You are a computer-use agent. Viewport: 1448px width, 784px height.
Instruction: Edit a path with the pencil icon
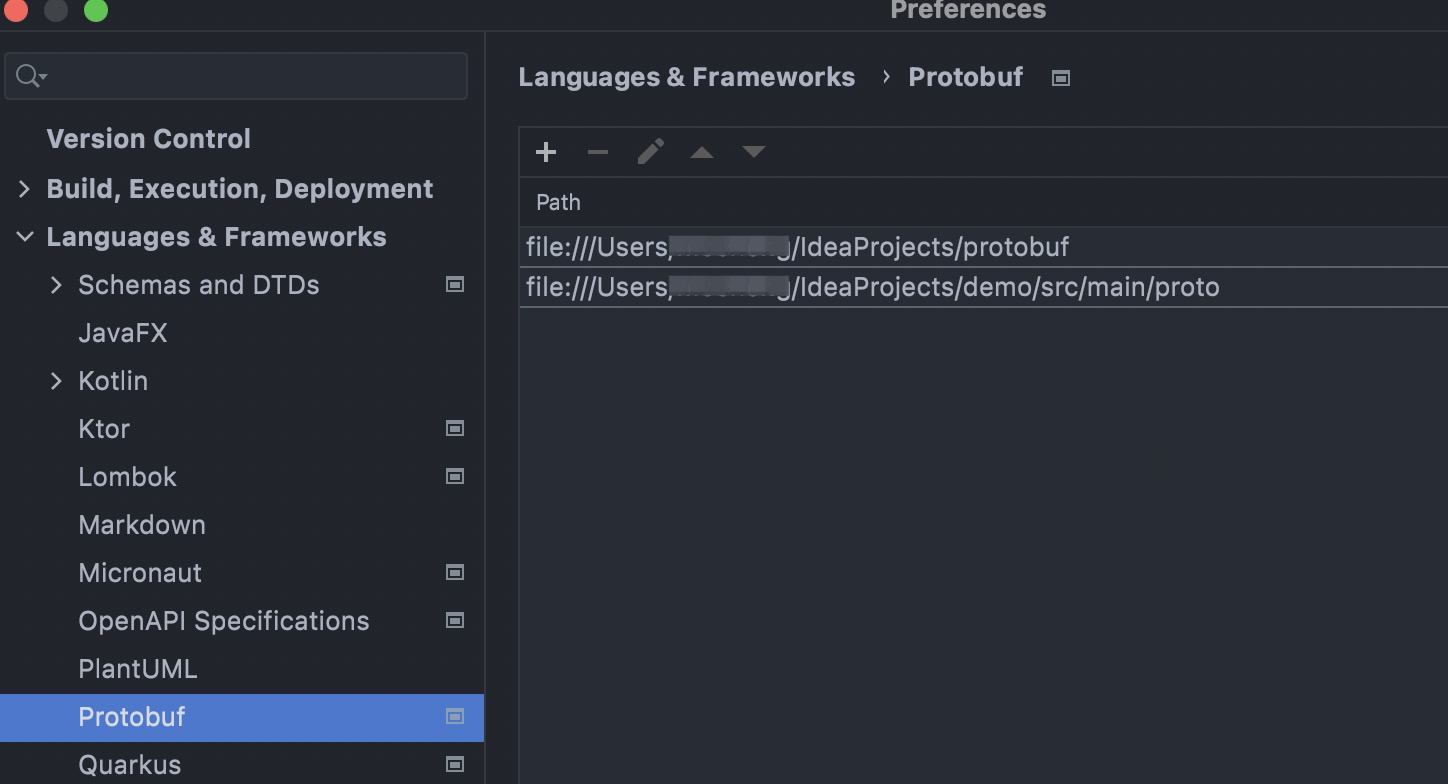click(x=650, y=152)
